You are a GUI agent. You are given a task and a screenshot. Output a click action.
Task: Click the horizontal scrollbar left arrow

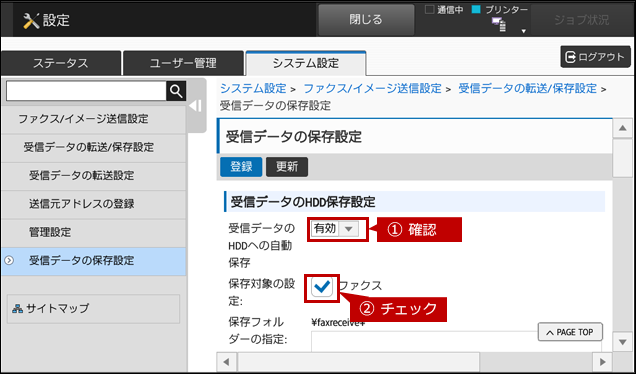pos(227,361)
